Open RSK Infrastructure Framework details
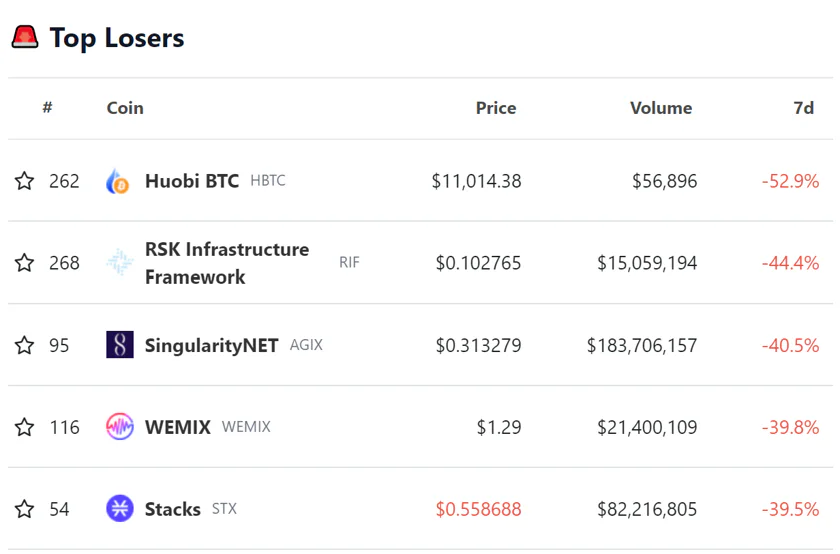This screenshot has width=840, height=554. click(227, 263)
